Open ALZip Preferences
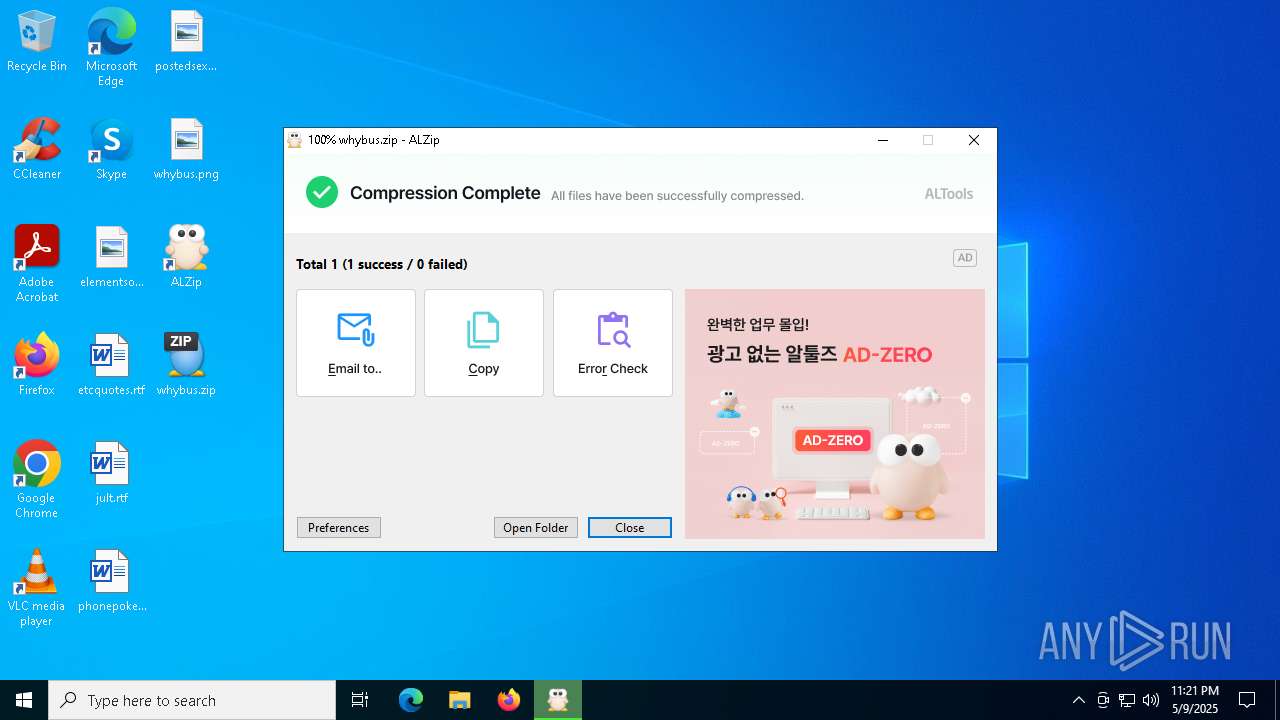Viewport: 1280px width, 720px height. click(339, 528)
